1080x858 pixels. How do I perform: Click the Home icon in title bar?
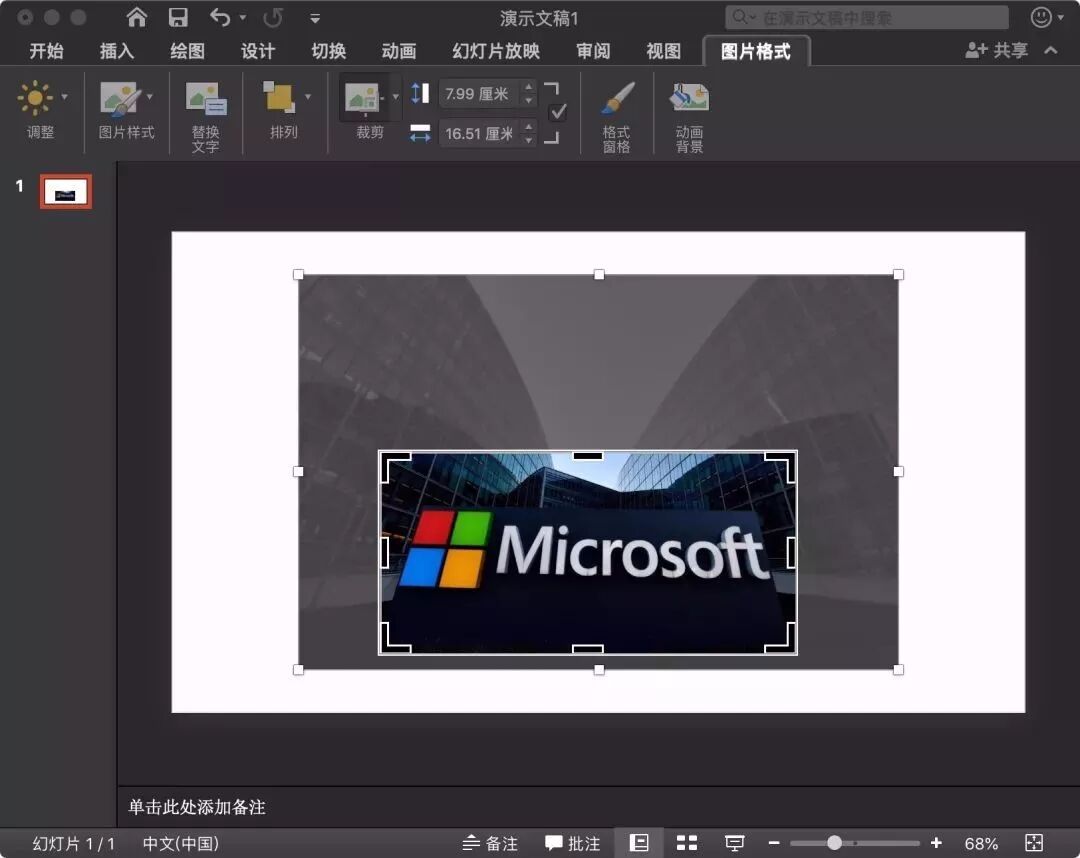[136, 17]
